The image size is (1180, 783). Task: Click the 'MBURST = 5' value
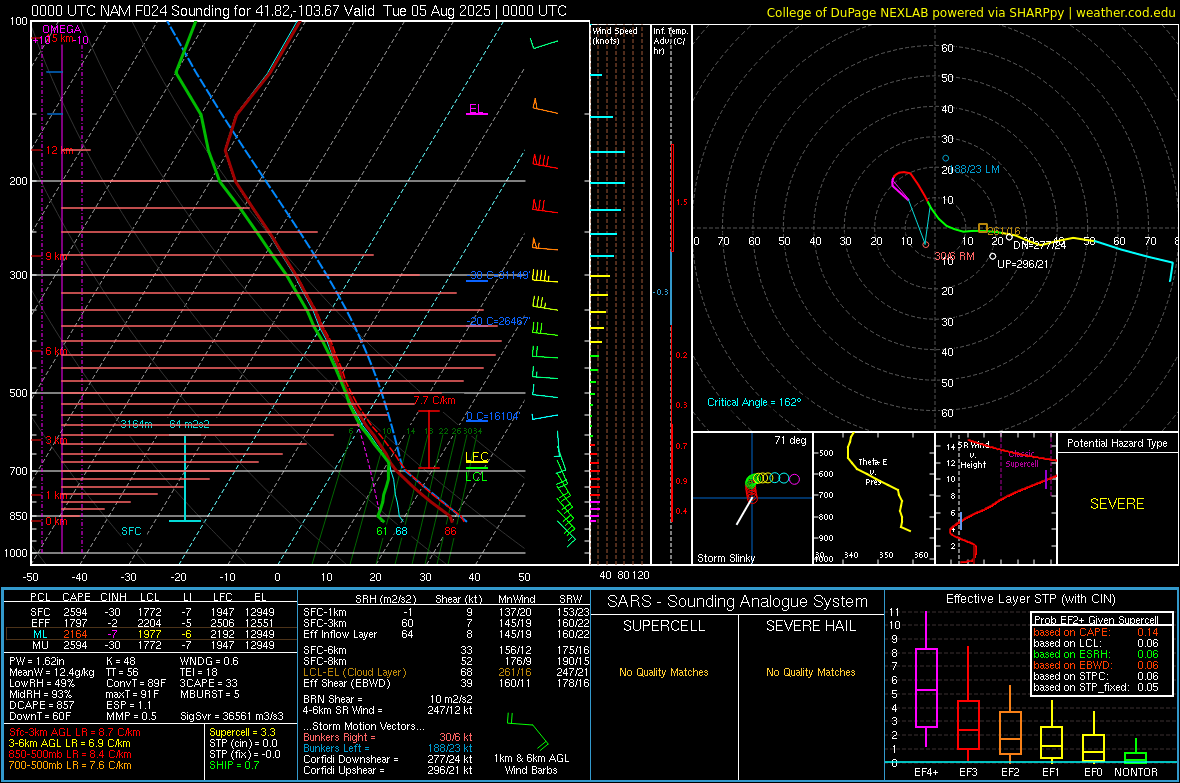point(209,693)
